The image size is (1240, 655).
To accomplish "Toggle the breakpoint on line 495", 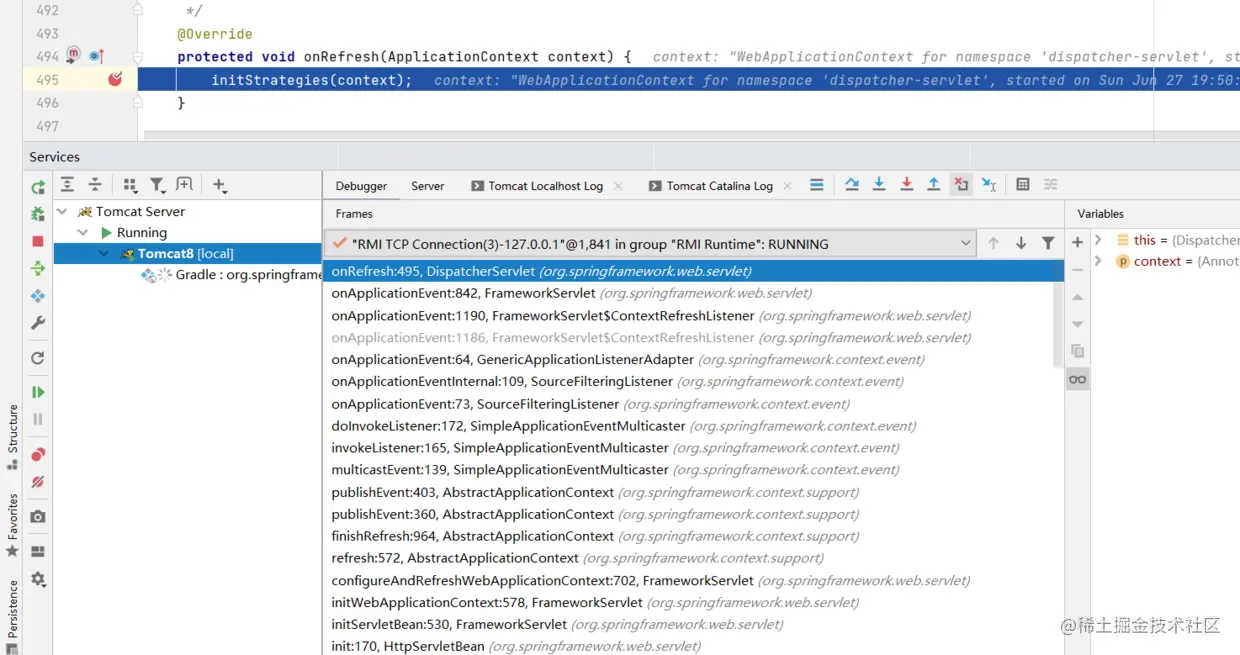I will tap(115, 79).
